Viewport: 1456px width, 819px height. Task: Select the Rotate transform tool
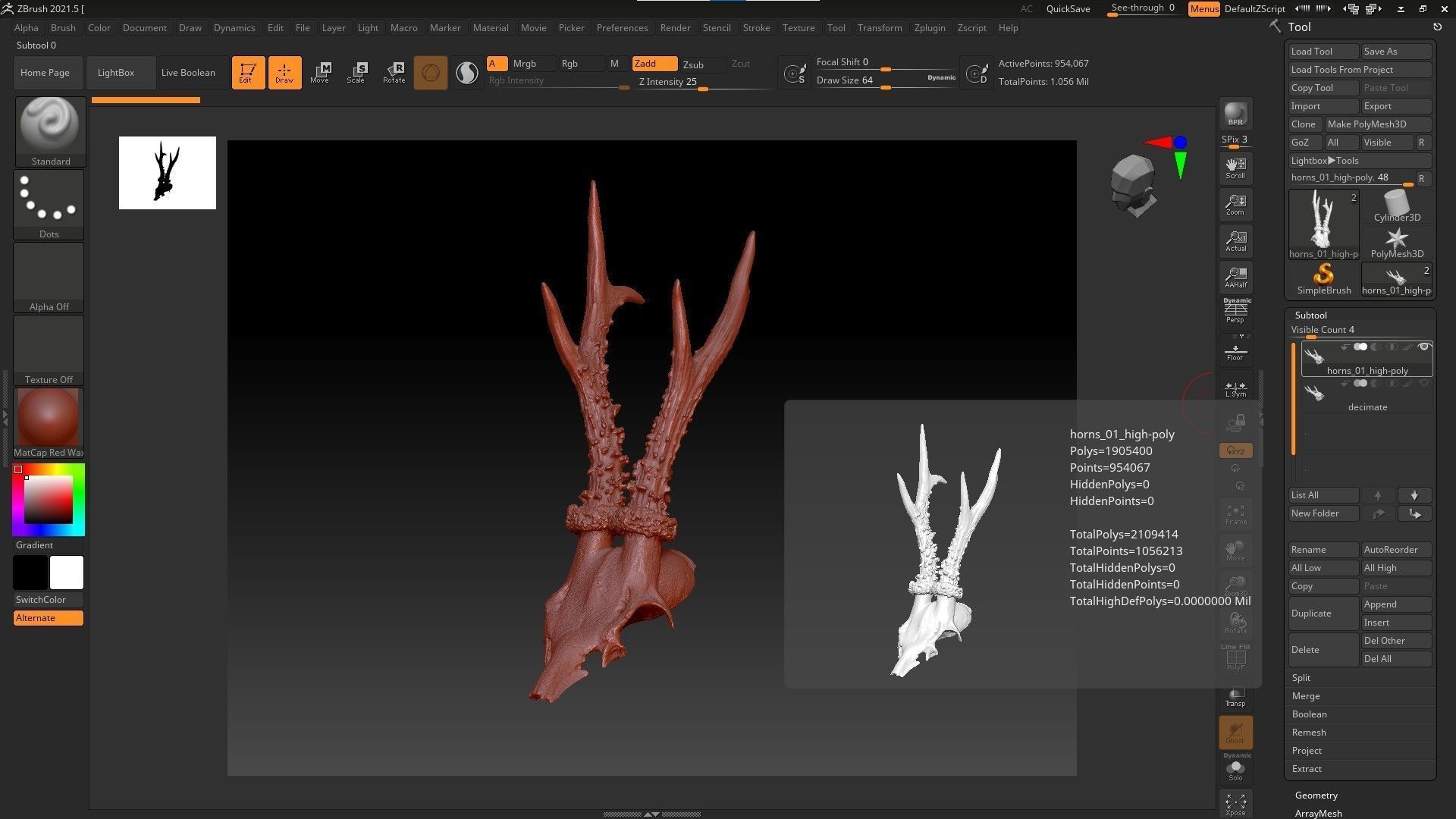(x=394, y=73)
